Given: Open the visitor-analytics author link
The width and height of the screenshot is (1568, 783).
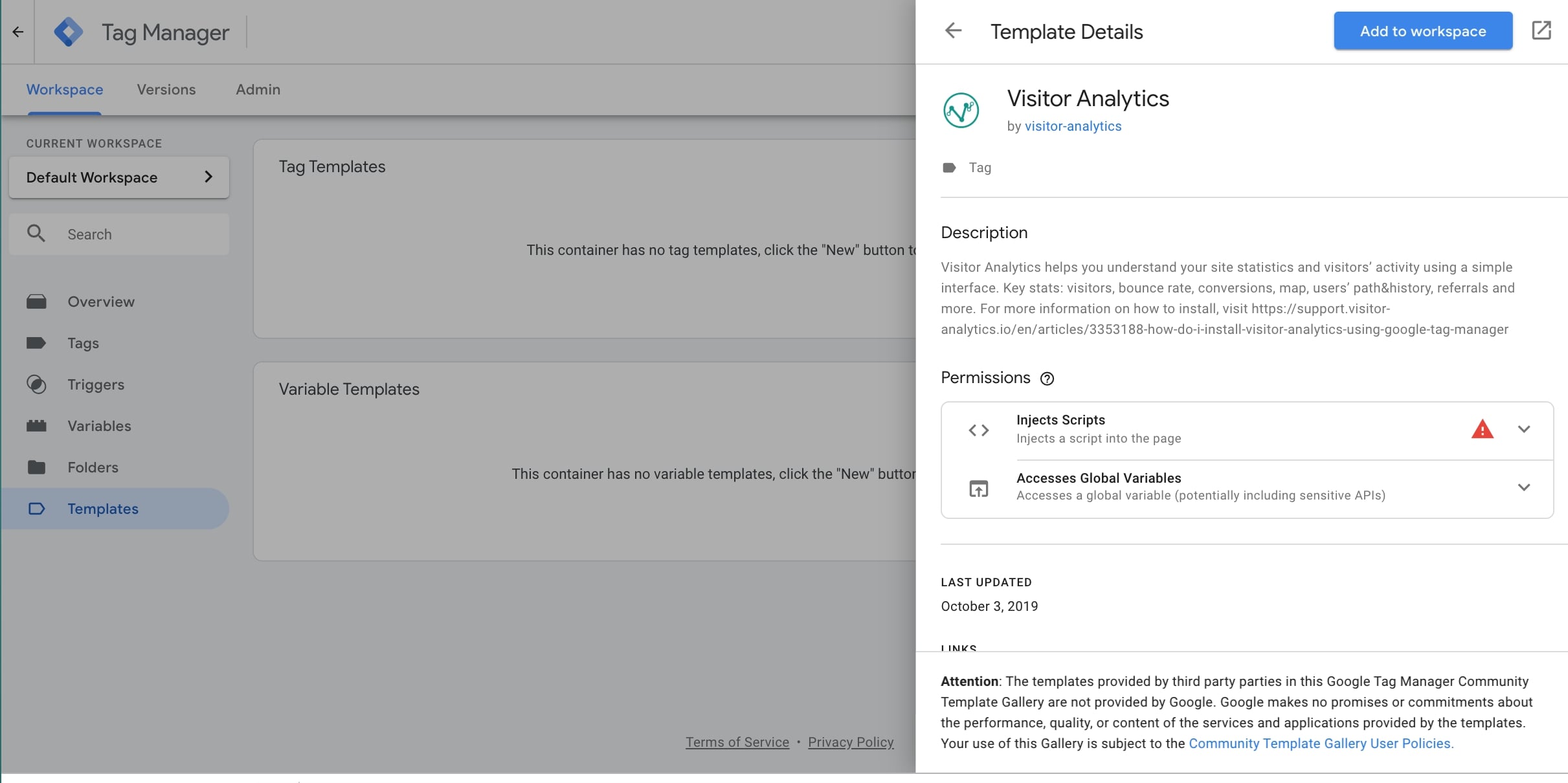Looking at the screenshot, I should 1073,126.
